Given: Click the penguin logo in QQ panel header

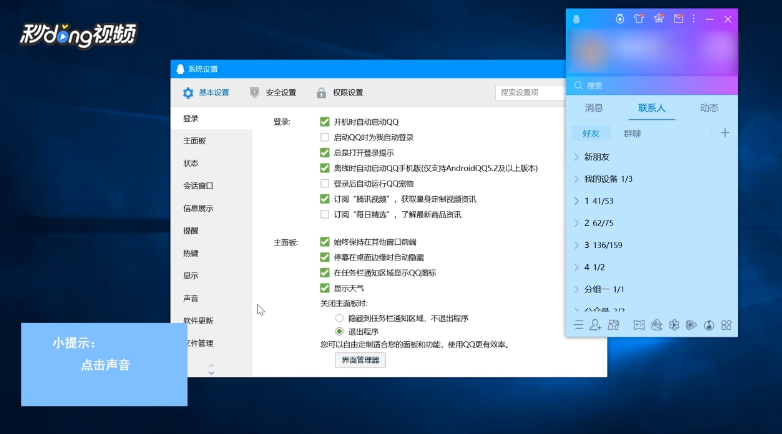Looking at the screenshot, I should (x=577, y=19).
